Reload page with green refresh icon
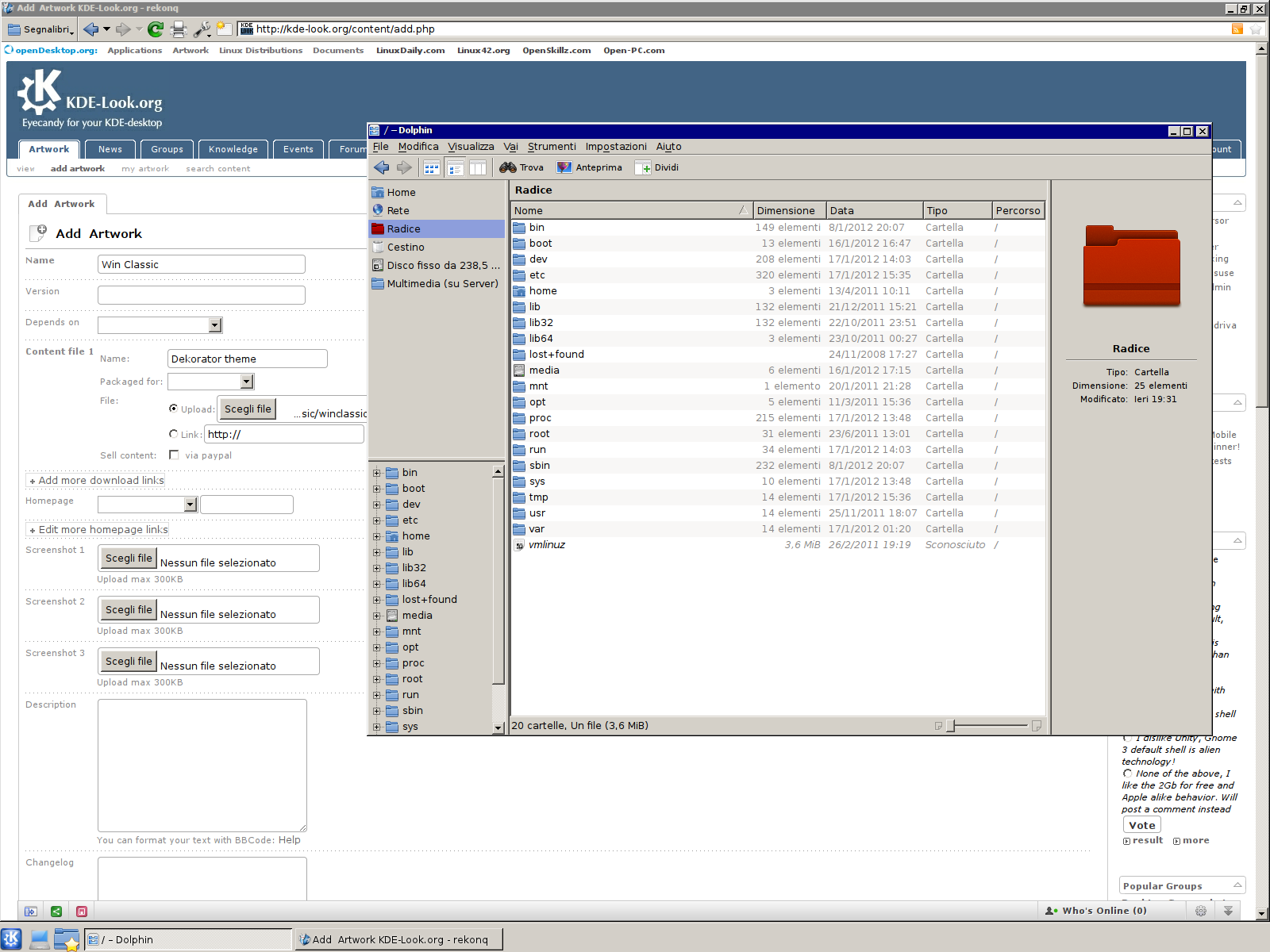This screenshot has width=1270, height=952. pos(156,29)
